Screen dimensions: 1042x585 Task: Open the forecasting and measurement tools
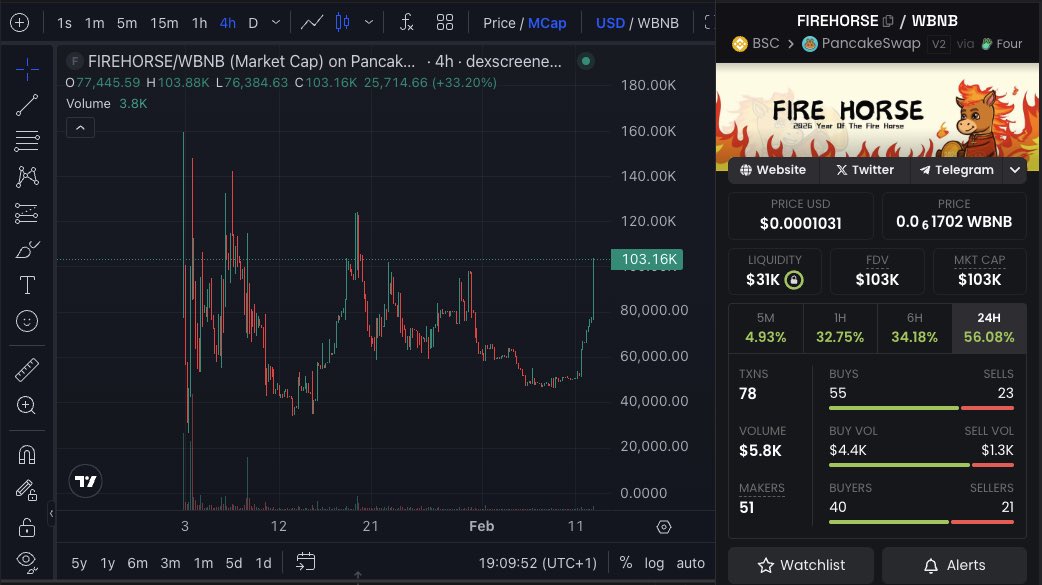[27, 213]
